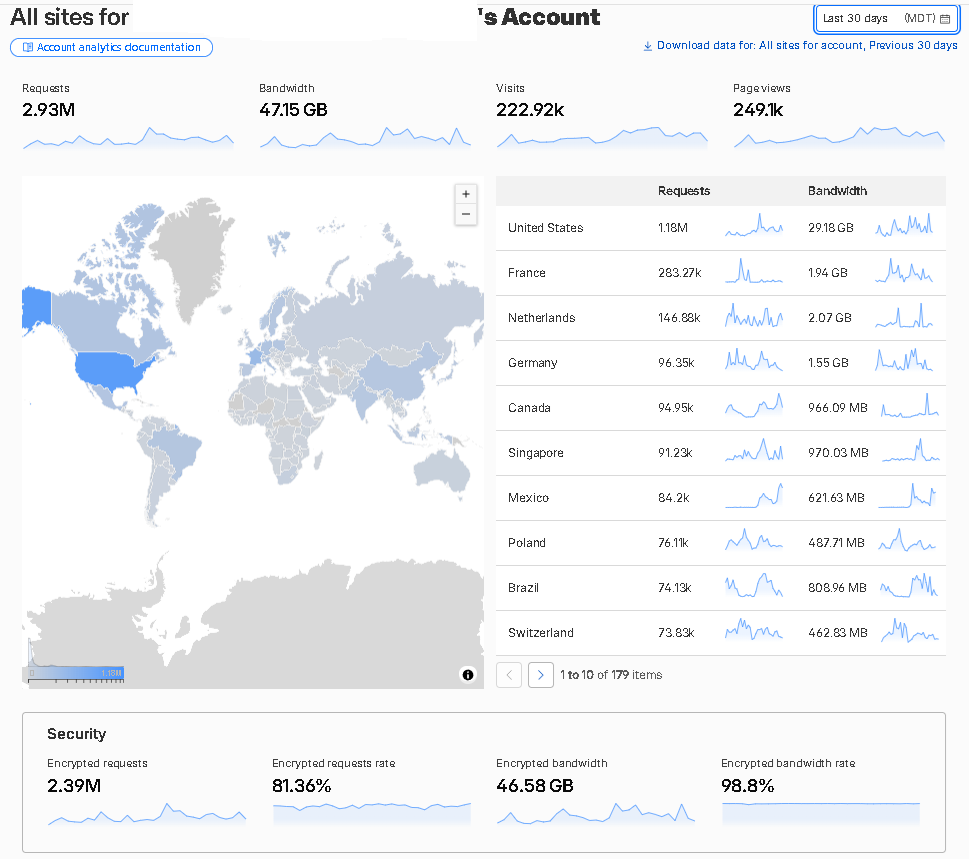Sort table by Requests column
Screen dimensions: 969x859
pos(683,191)
